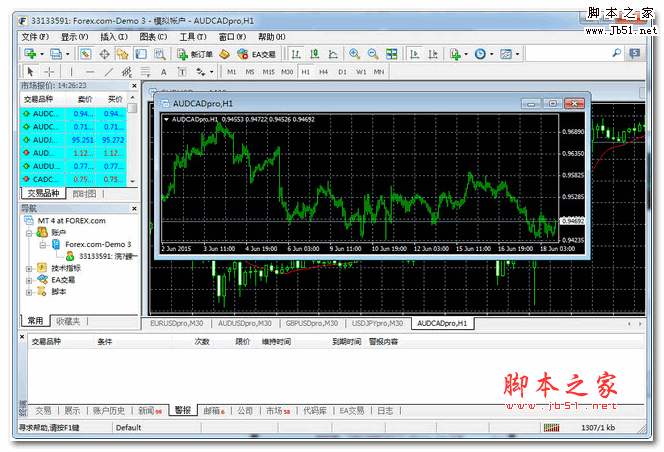The width and height of the screenshot is (664, 452).
Task: Switch chart to bar chart mode
Action: [x=296, y=54]
